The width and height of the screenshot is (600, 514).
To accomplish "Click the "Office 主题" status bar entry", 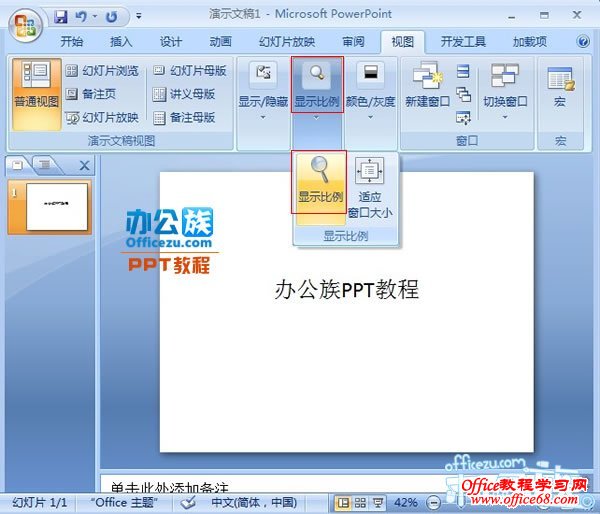I will pos(124,502).
